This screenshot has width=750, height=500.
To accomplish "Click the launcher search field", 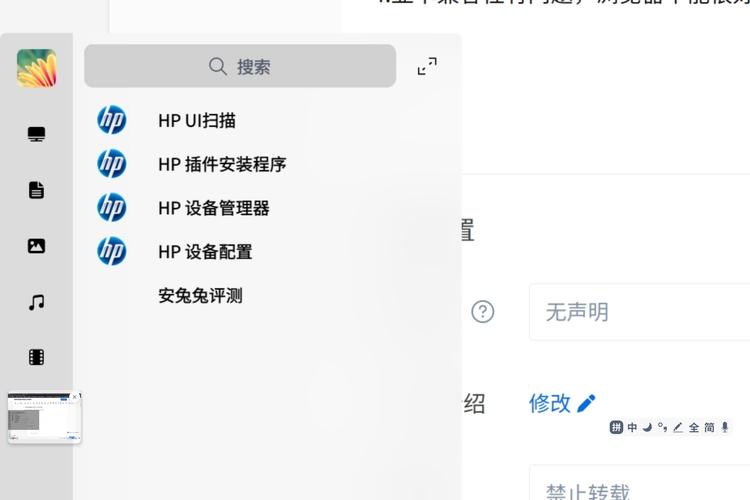I will click(240, 66).
